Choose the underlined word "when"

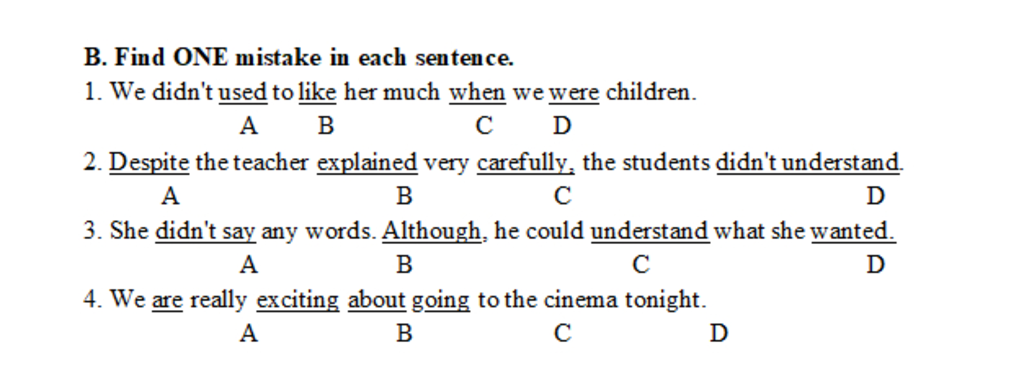477,93
